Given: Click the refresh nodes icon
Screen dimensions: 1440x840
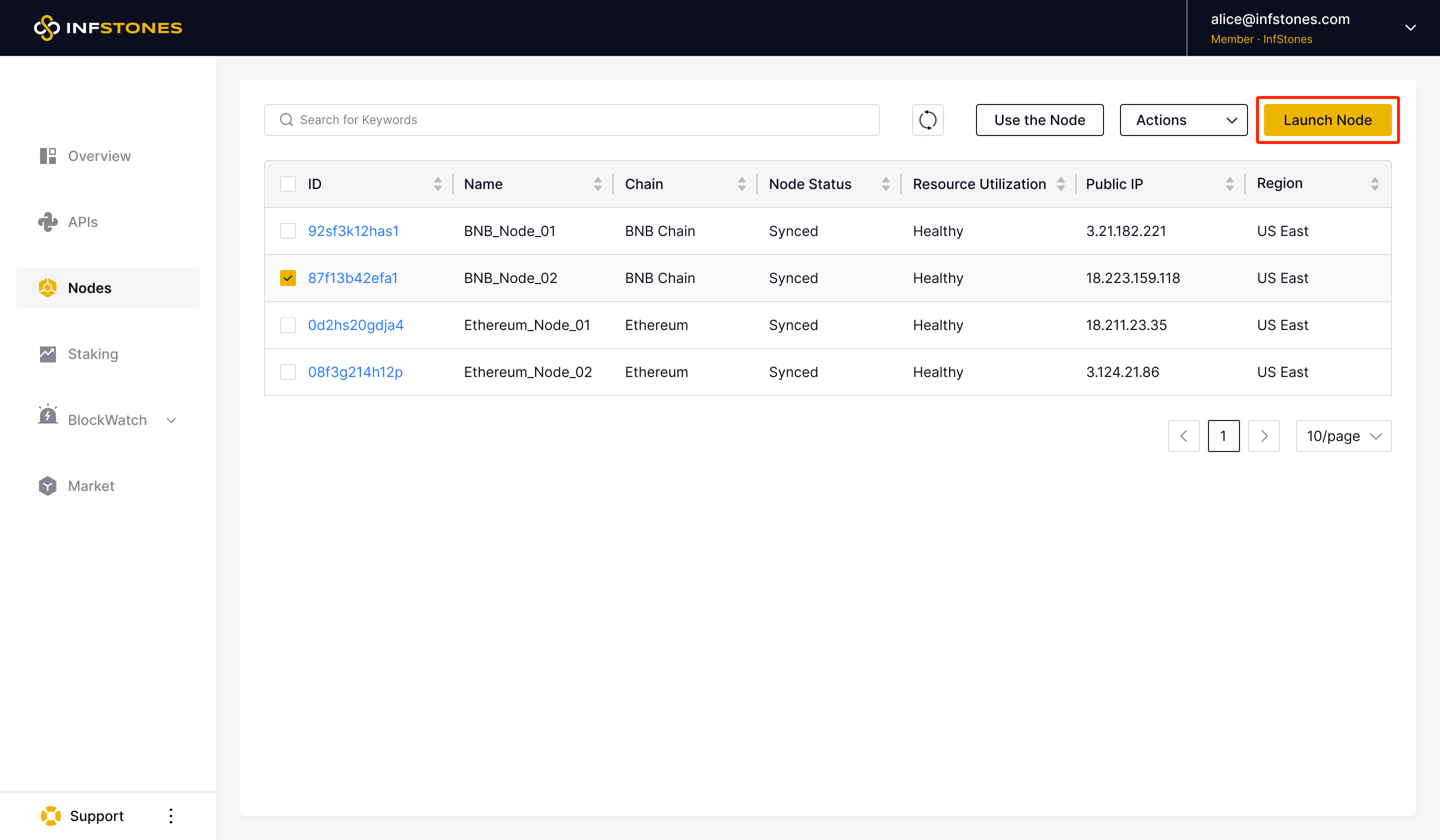Looking at the screenshot, I should click(x=927, y=120).
